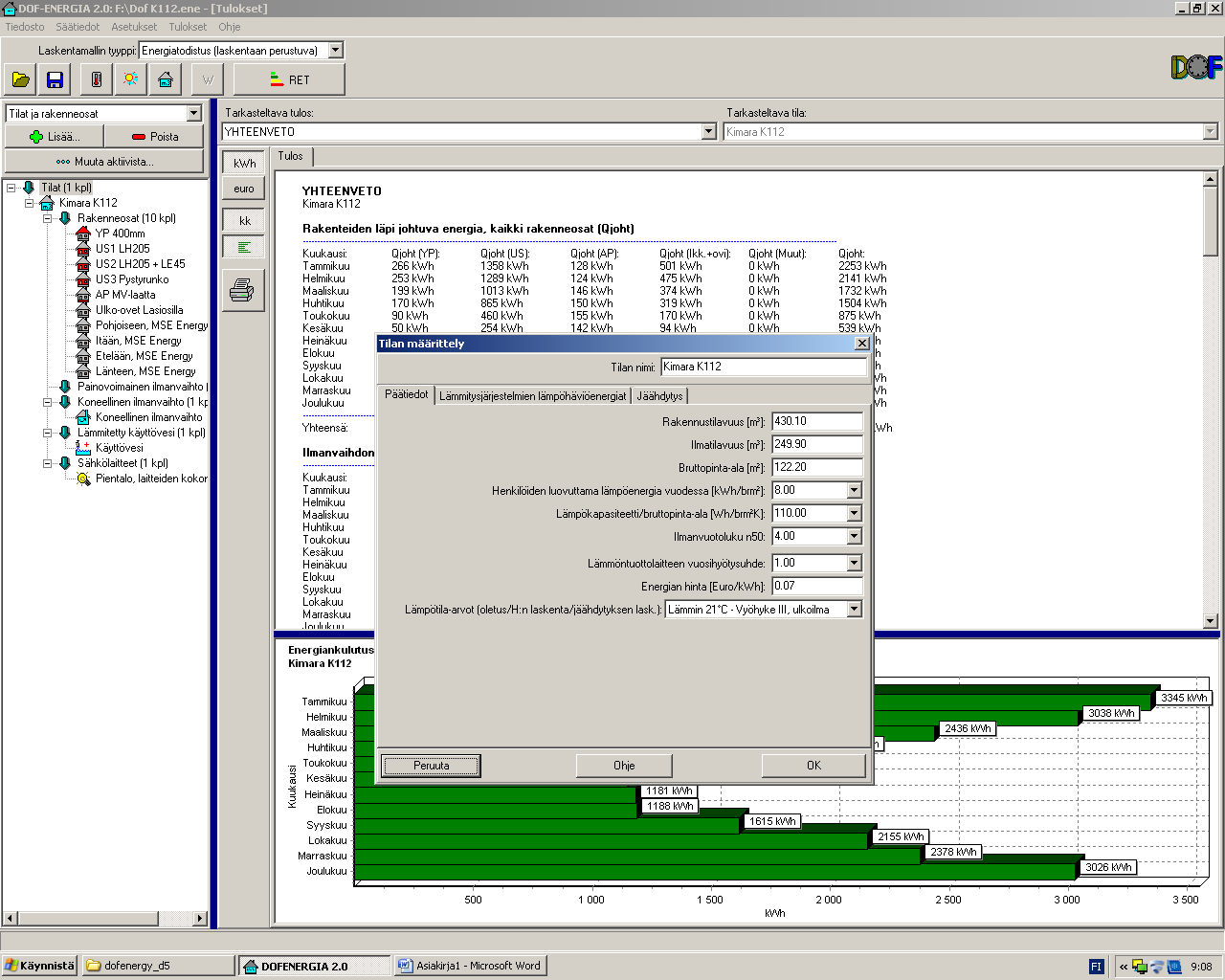Open the thermometer temperature settings icon
The width and height of the screenshot is (1225, 980).
pos(96,79)
